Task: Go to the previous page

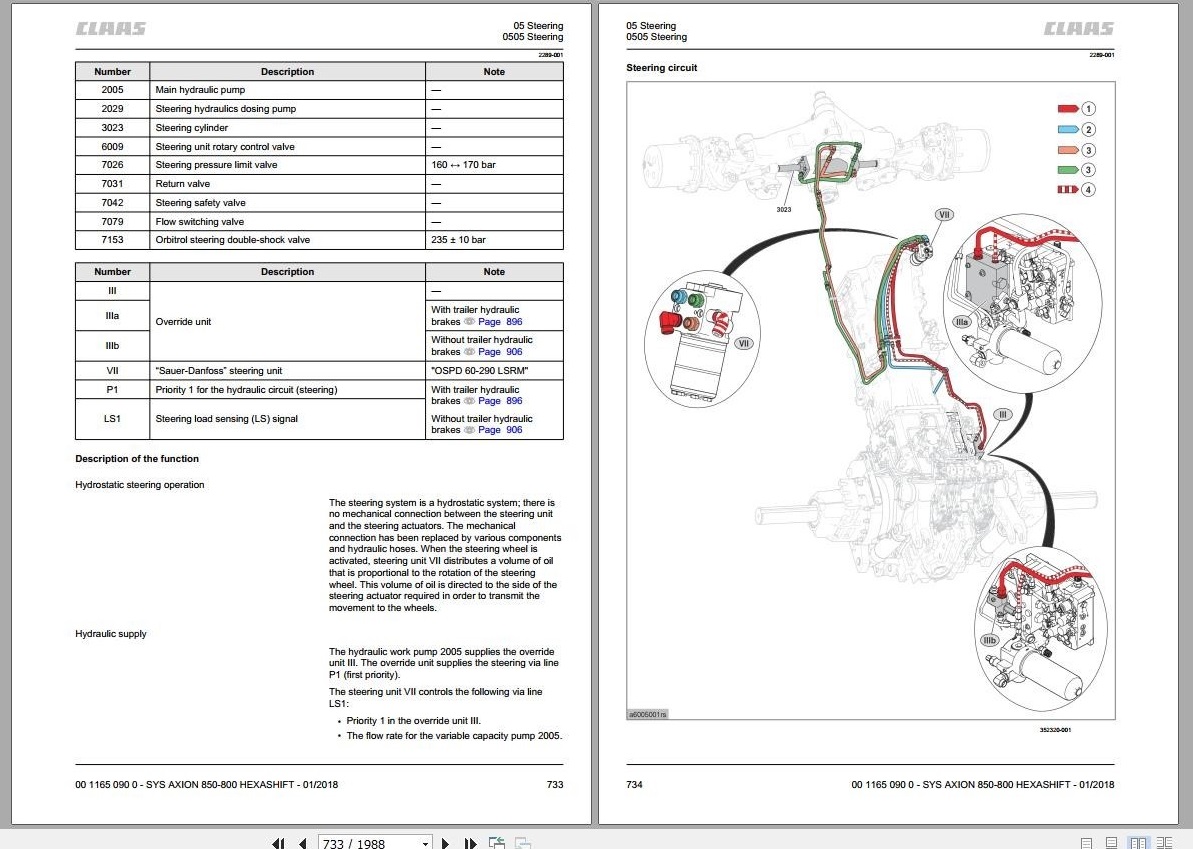Action: coord(303,843)
